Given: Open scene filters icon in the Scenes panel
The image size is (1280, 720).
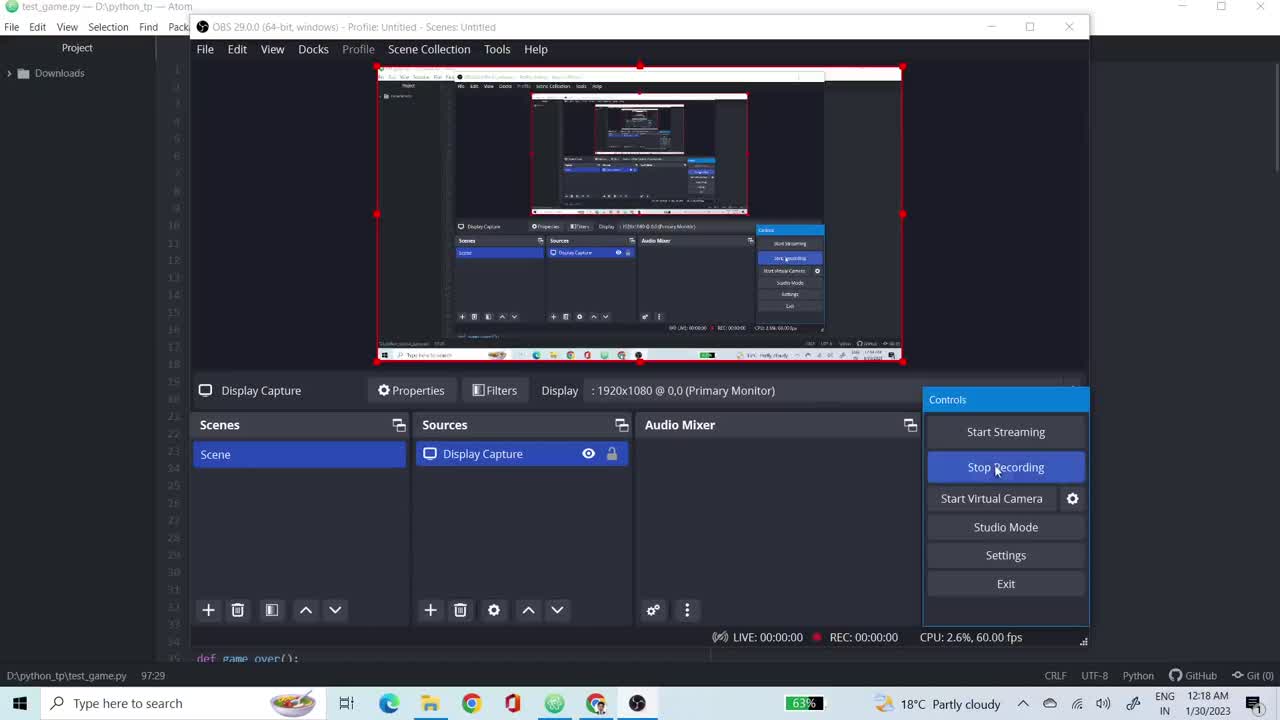Looking at the screenshot, I should tap(271, 610).
